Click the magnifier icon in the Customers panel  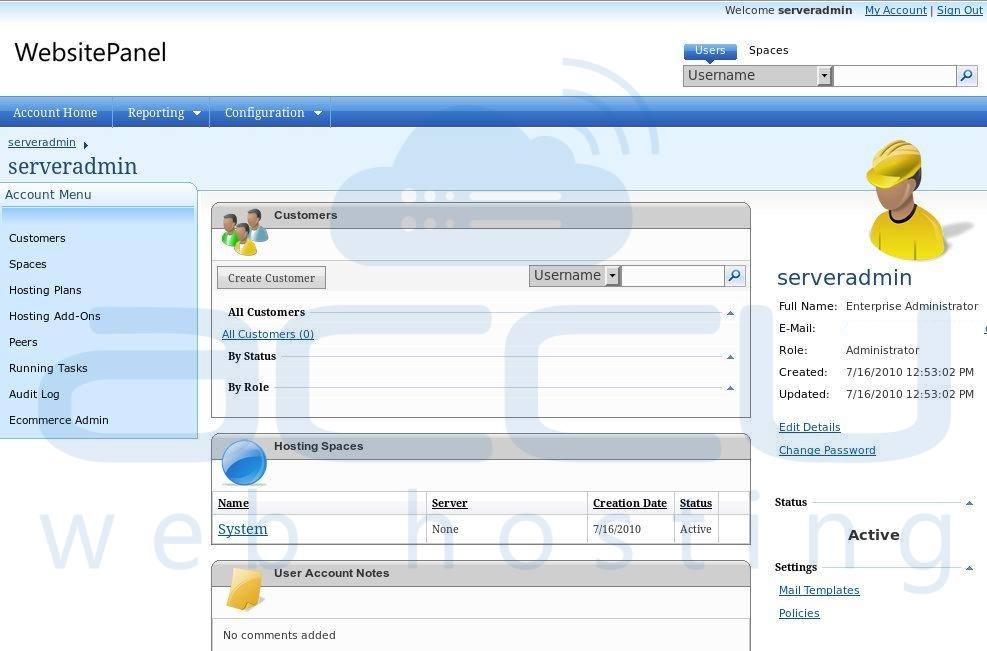pyautogui.click(x=735, y=275)
